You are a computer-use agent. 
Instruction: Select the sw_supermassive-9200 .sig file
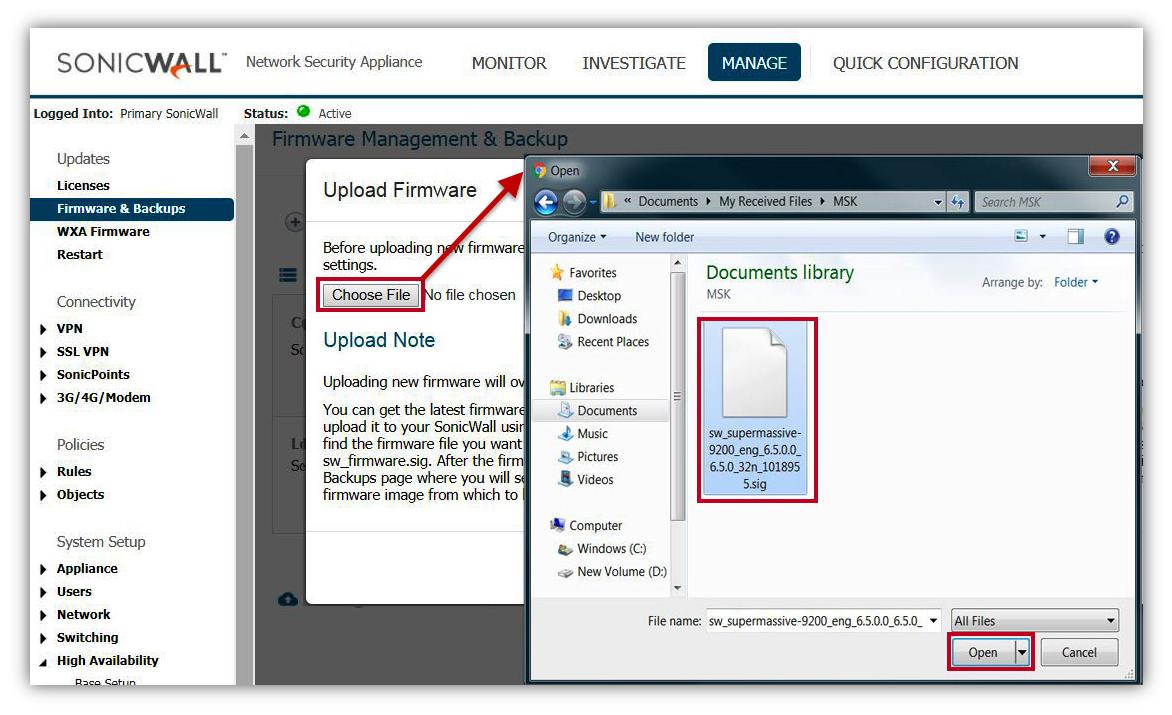coord(756,408)
